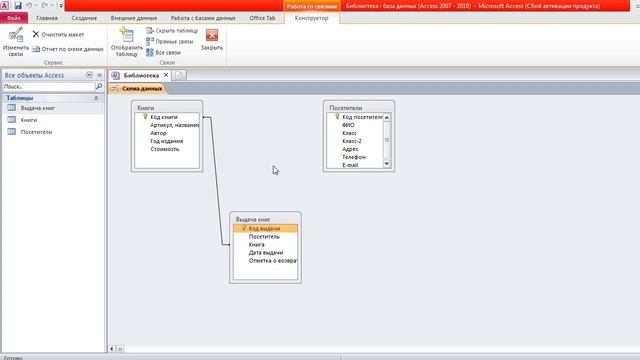Click the red Закрыть button

pyautogui.click(x=212, y=40)
